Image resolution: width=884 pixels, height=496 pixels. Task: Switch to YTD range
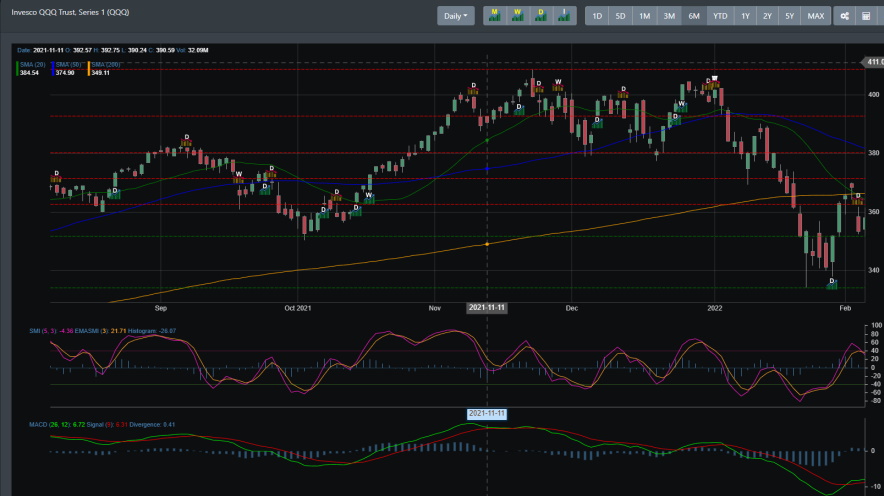[x=719, y=16]
